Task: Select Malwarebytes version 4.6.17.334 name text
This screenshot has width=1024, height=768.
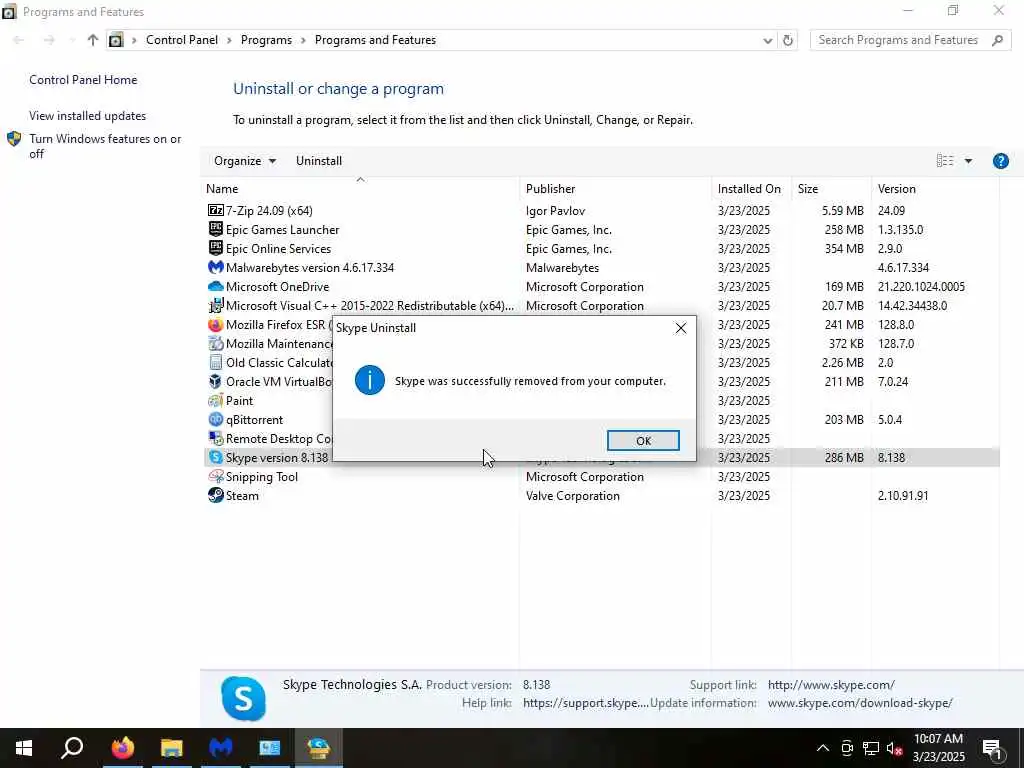Action: 310,267
